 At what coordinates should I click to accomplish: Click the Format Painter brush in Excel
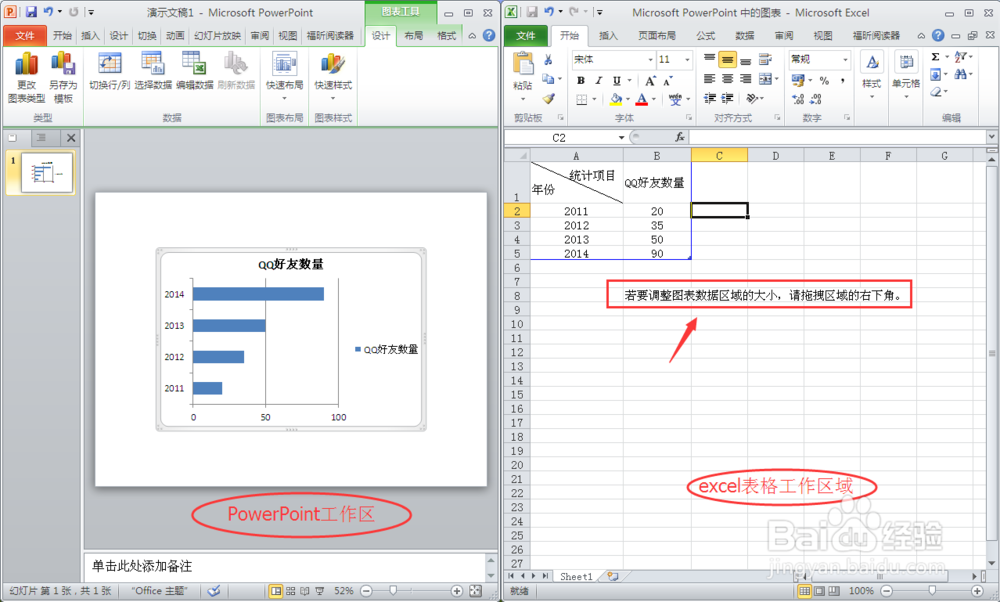click(x=548, y=99)
